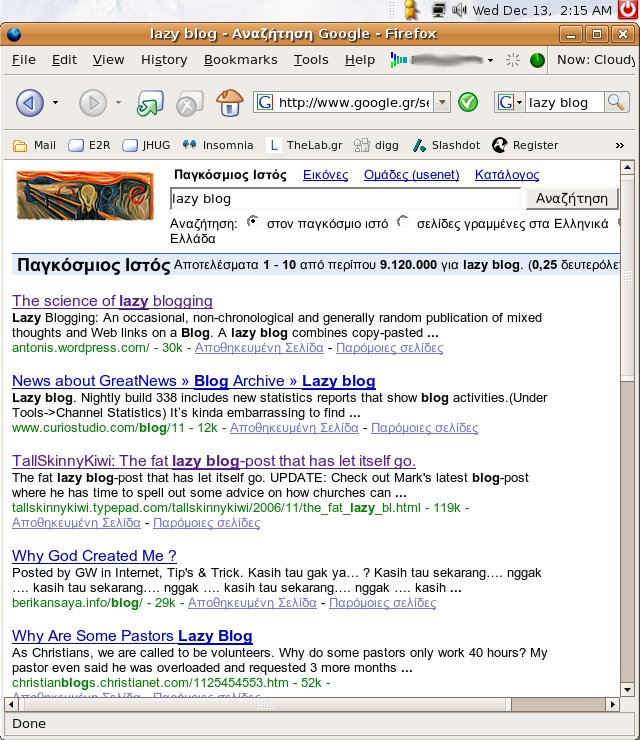Open the Back button history dropdown arrow
This screenshot has width=640, height=740.
55,102
